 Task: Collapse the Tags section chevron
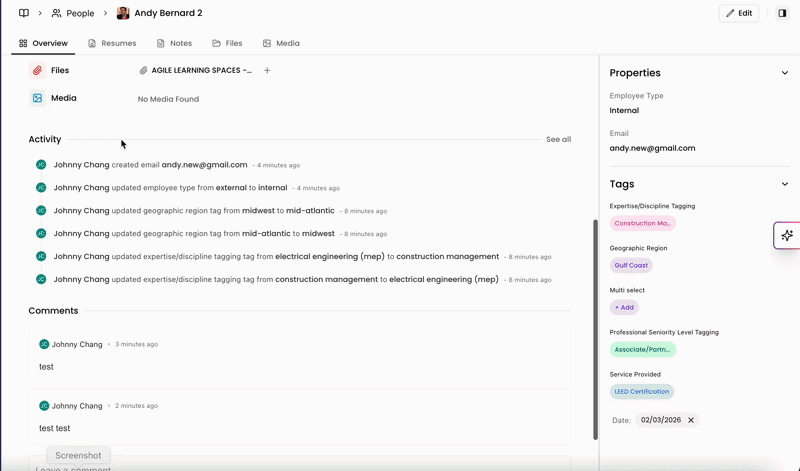(785, 184)
